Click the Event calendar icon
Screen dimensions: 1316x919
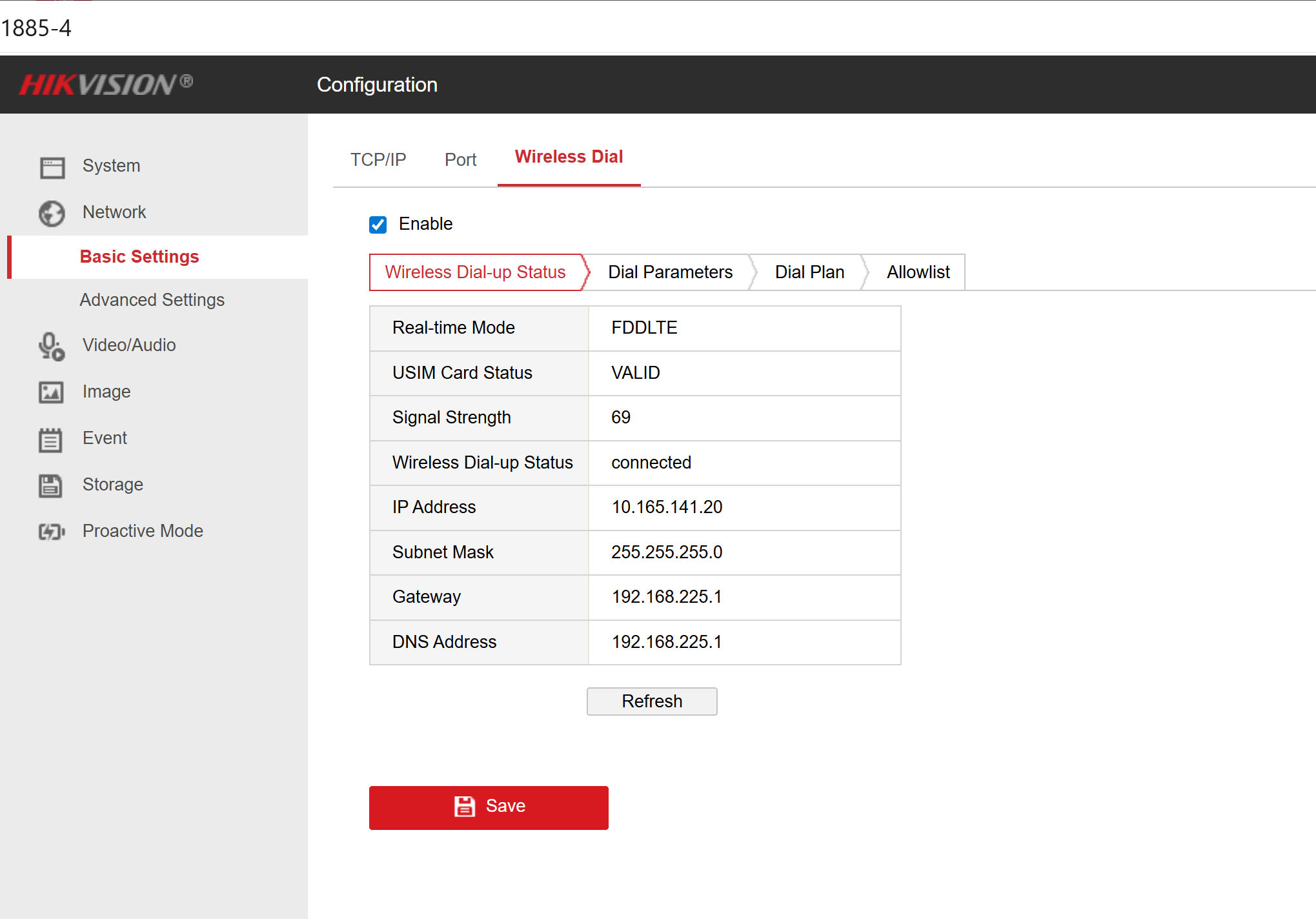point(52,439)
